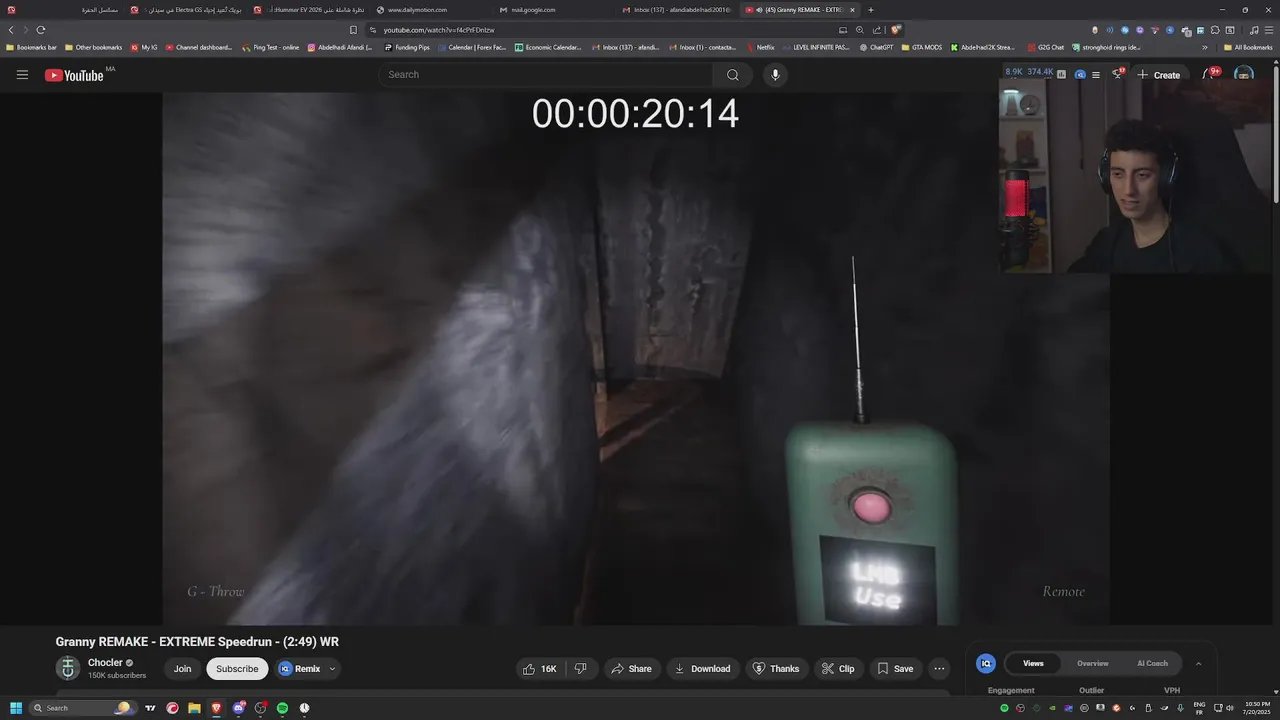Open the Chocler channel name link

105,663
